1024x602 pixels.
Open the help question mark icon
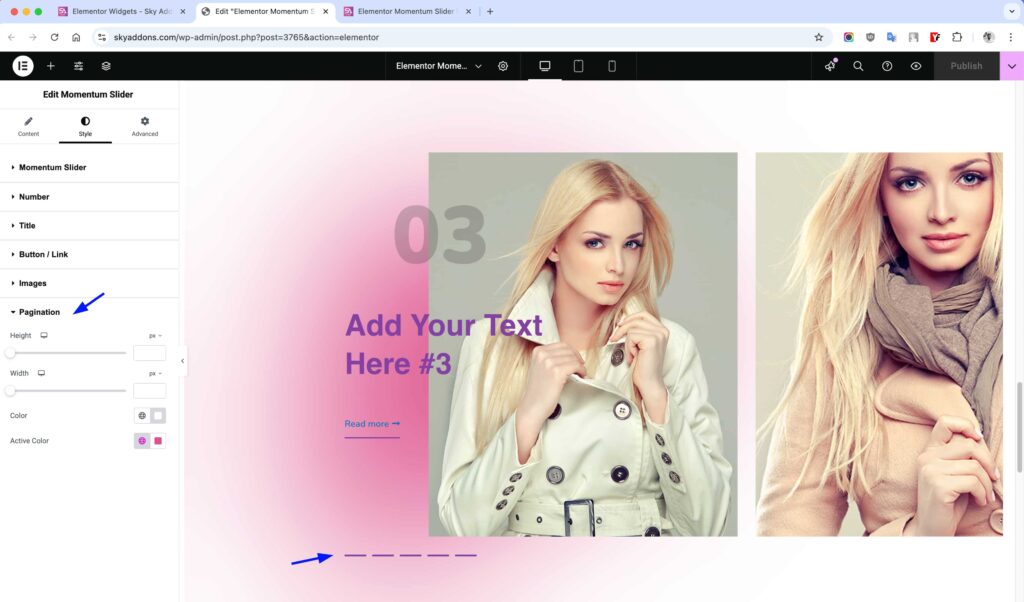(x=887, y=66)
